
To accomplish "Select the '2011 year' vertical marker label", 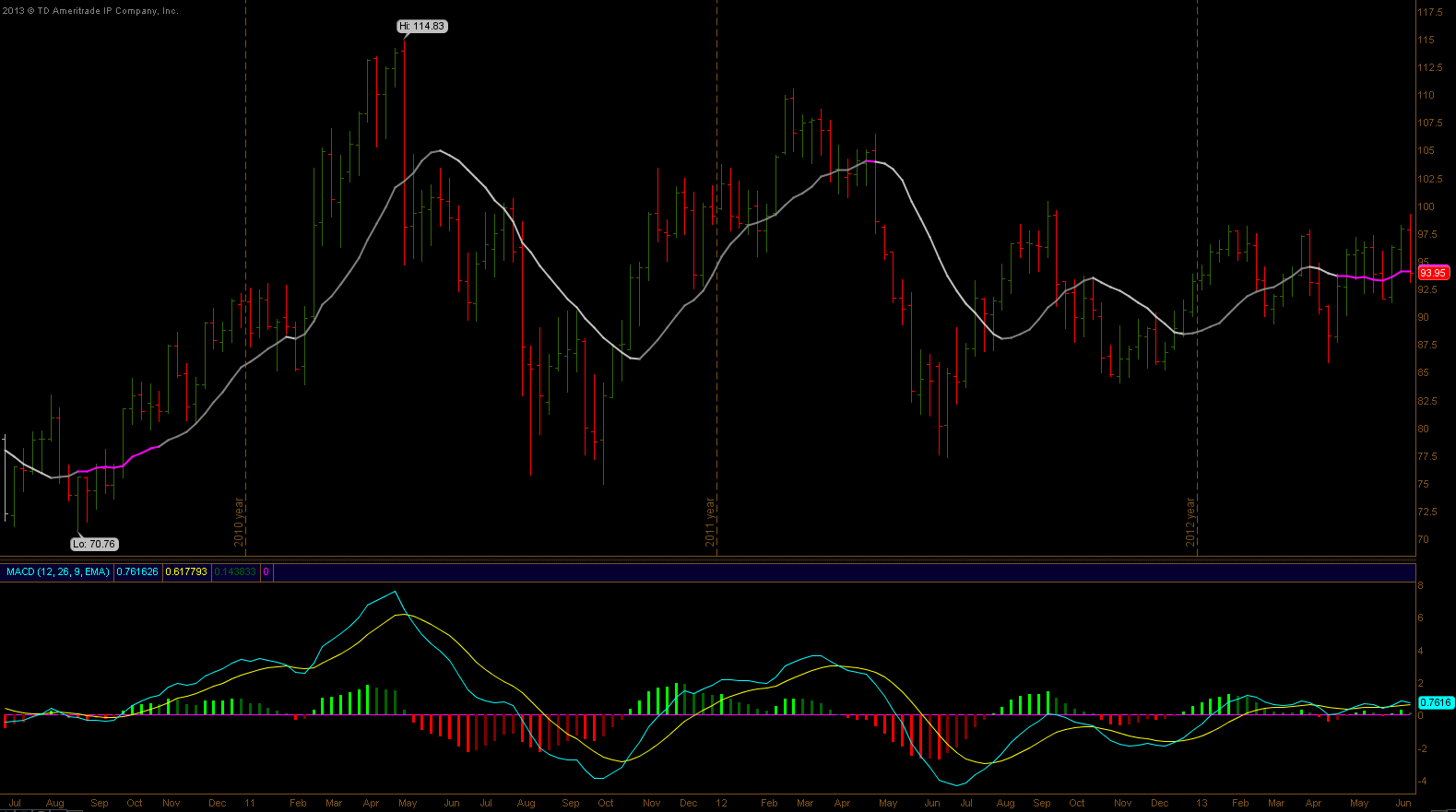I will tap(710, 523).
